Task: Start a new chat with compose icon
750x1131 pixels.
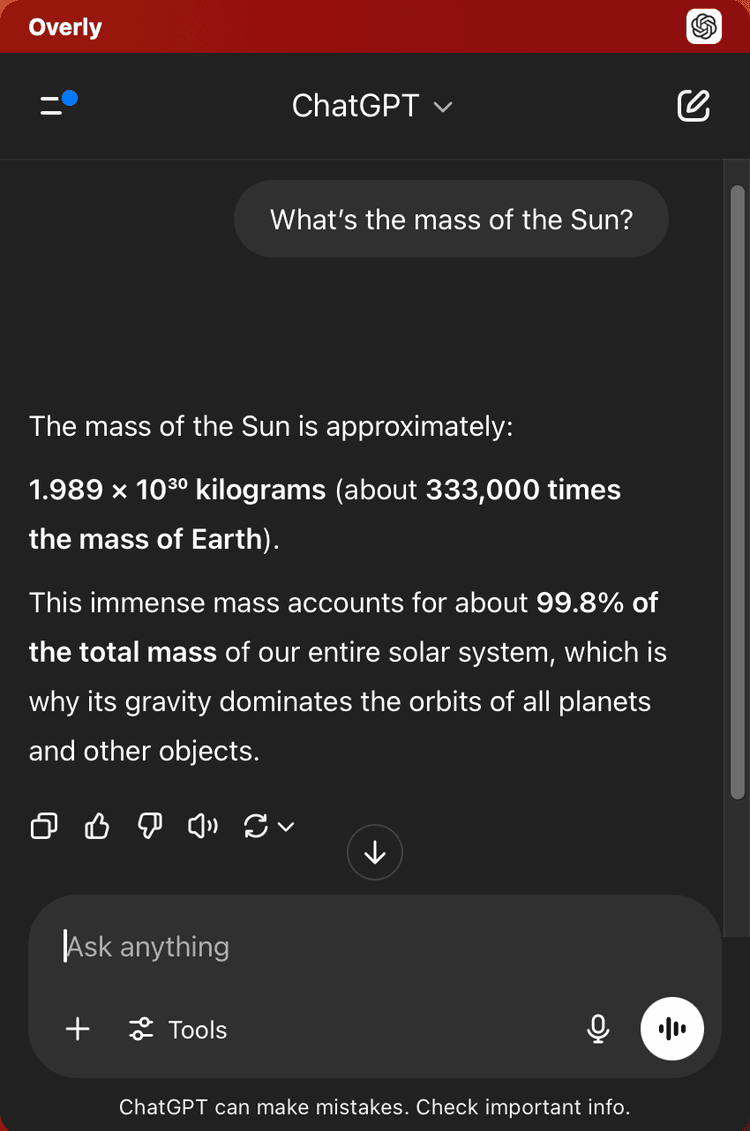Action: [693, 106]
